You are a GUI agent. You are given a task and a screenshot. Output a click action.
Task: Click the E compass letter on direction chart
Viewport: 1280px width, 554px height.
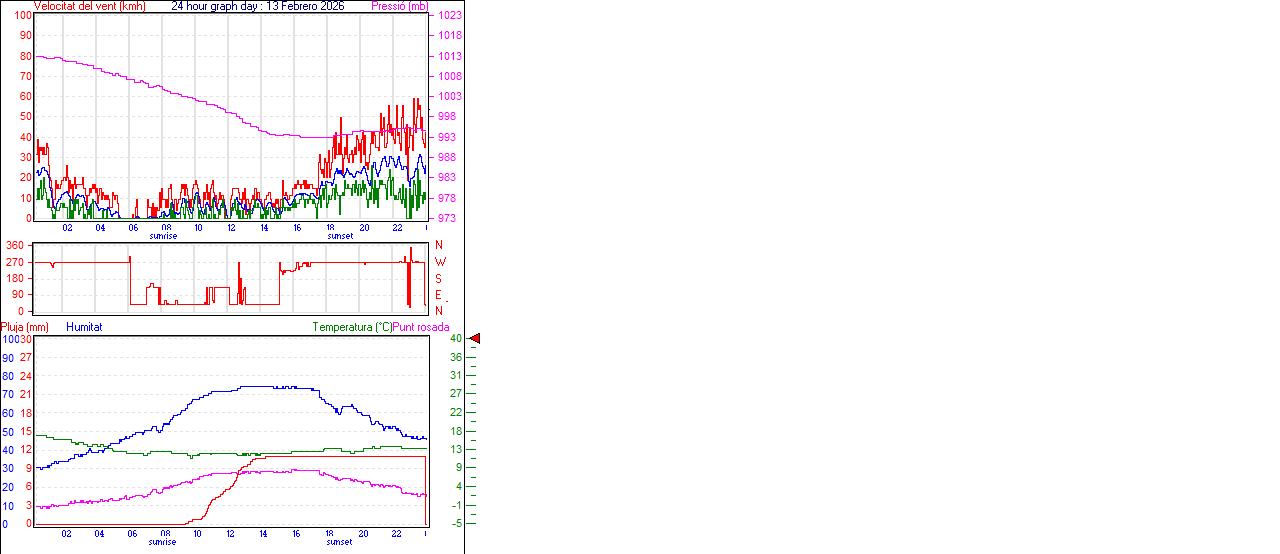(x=439, y=295)
